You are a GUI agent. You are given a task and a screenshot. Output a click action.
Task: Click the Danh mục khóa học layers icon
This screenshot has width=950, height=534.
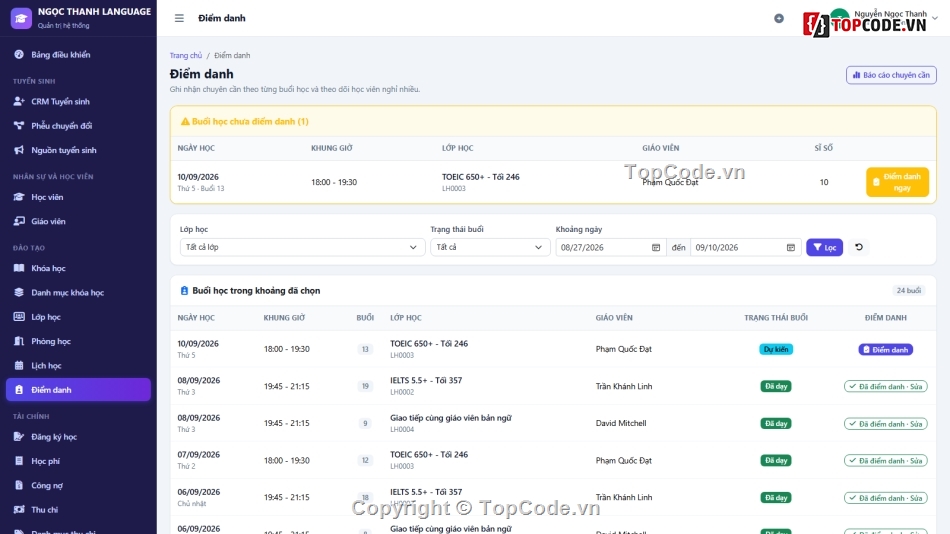[x=19, y=292]
